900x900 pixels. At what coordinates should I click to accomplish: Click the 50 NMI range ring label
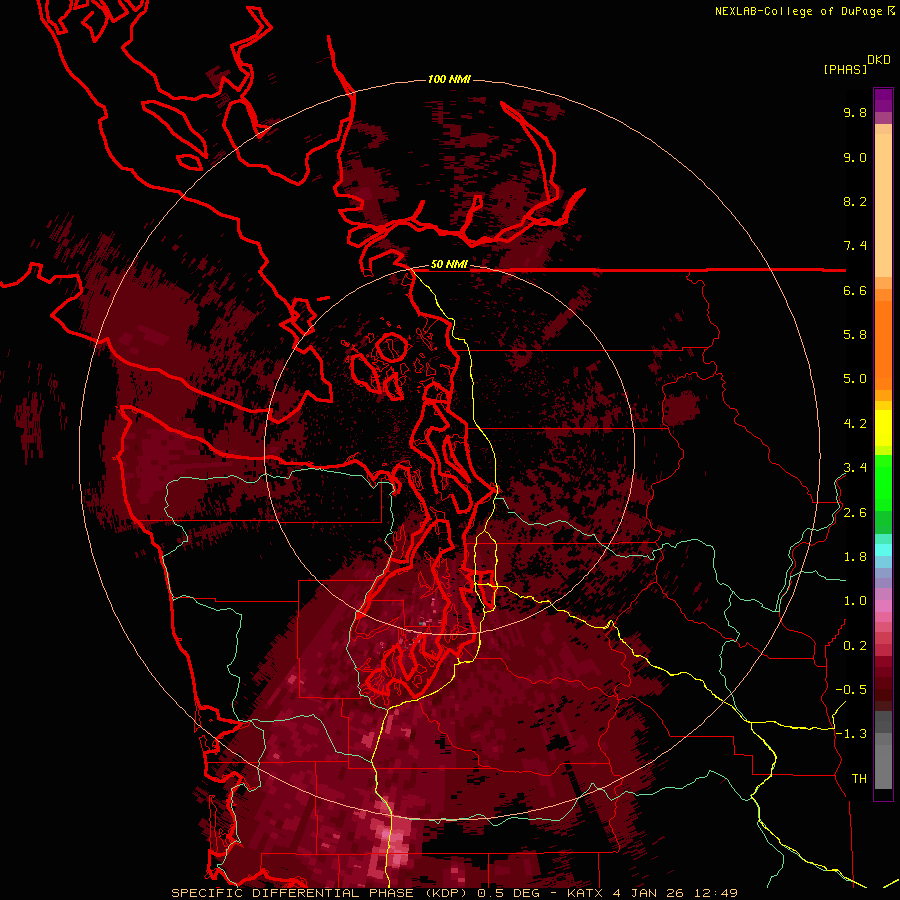[x=449, y=265]
